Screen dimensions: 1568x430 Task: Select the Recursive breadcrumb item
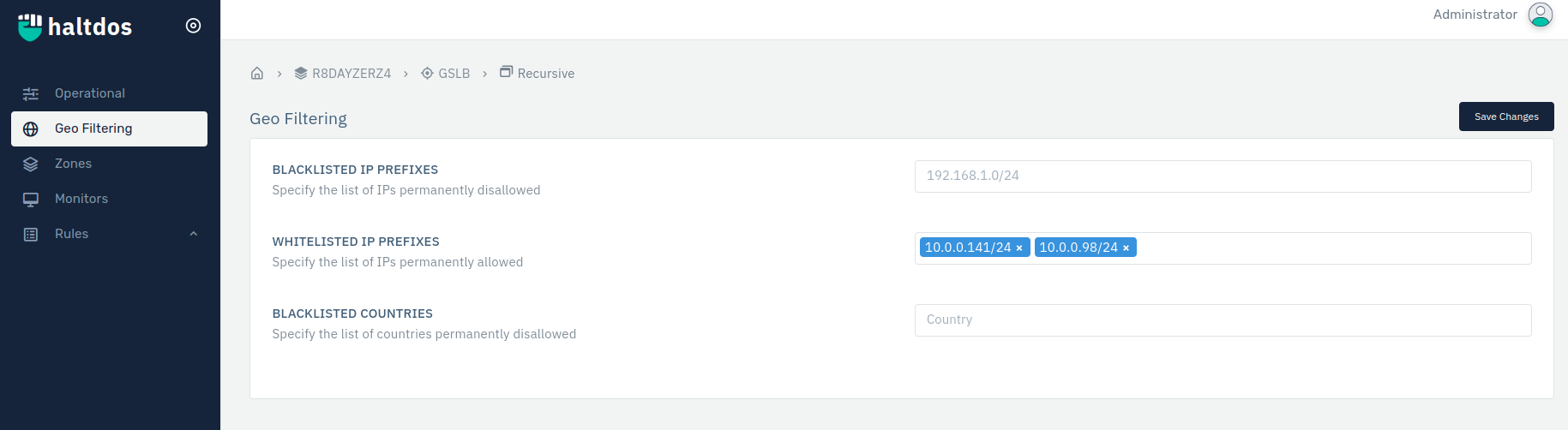coord(538,74)
